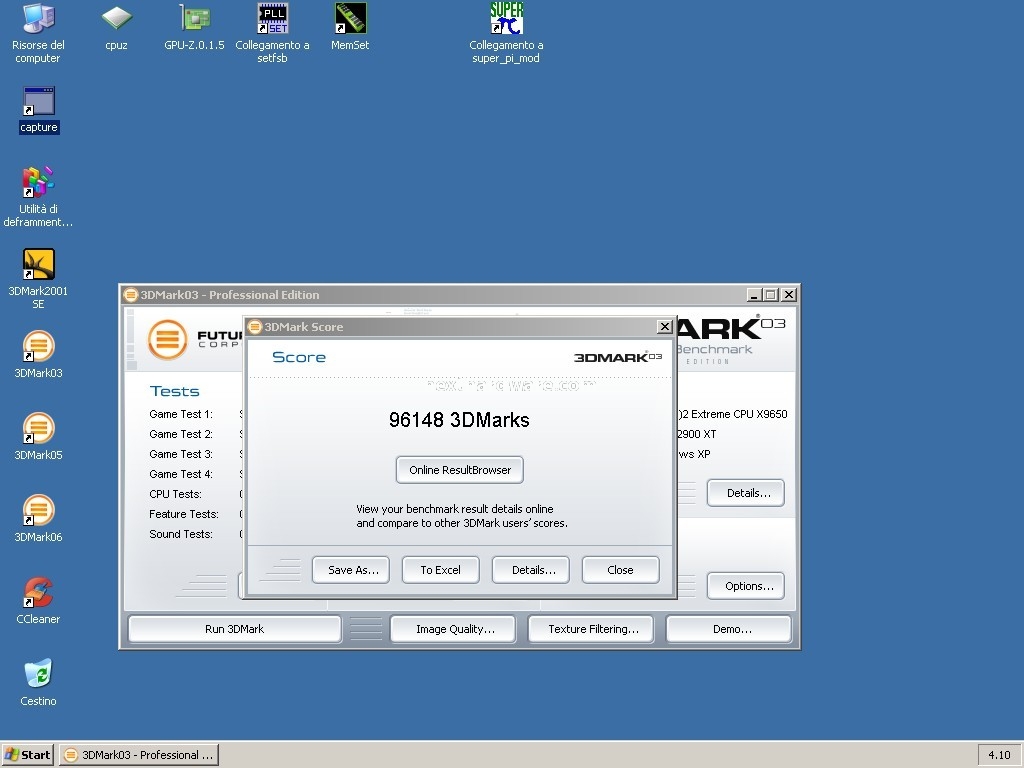
Task: Open the GPU-Z.0.1.5 desktop icon
Action: [194, 27]
